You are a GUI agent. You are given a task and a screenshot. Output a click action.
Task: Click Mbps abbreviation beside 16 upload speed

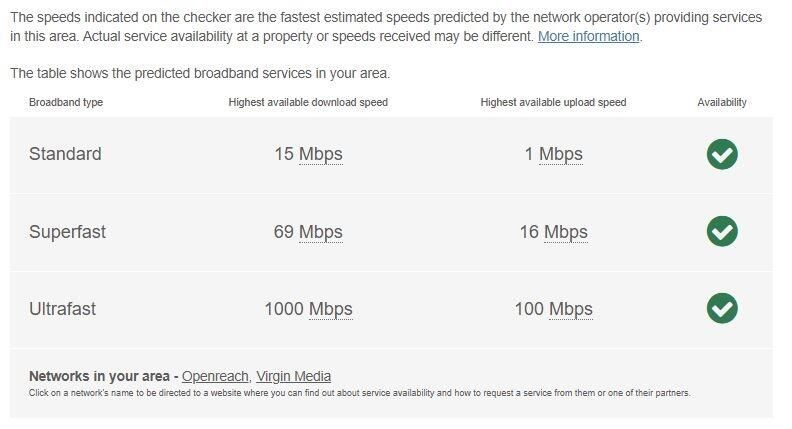565,232
